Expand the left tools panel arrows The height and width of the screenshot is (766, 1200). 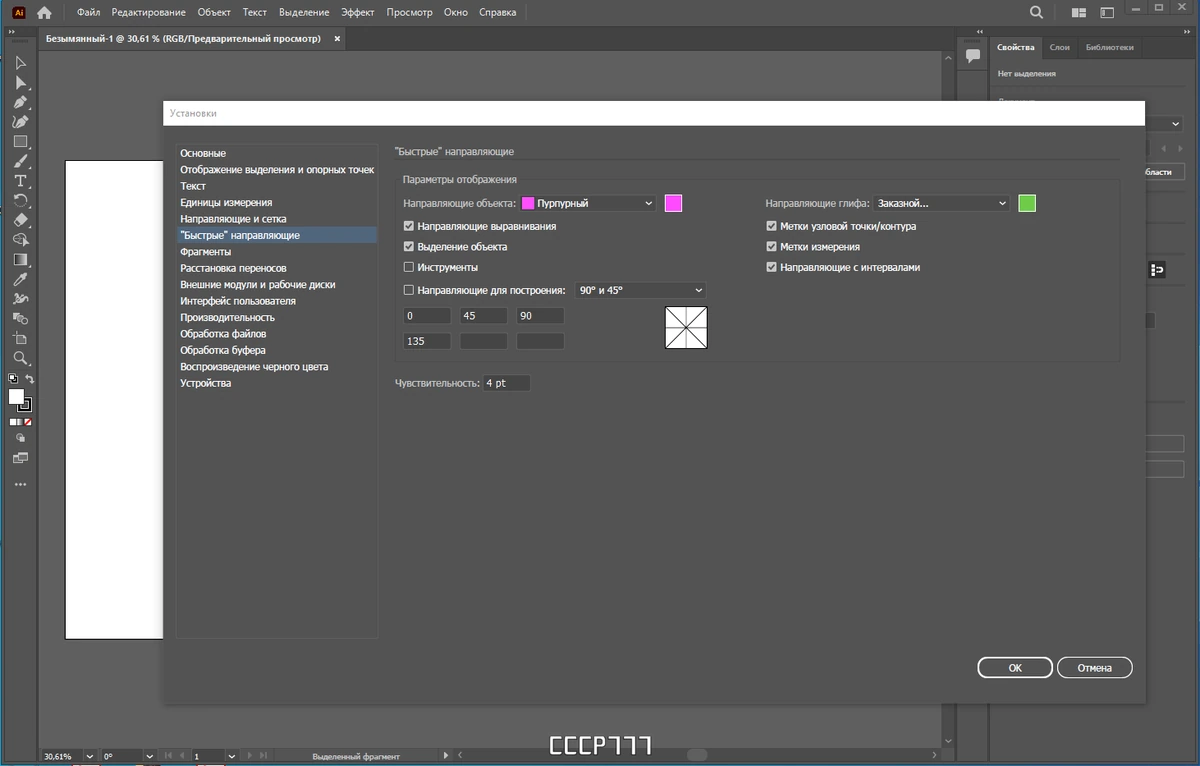(12, 32)
